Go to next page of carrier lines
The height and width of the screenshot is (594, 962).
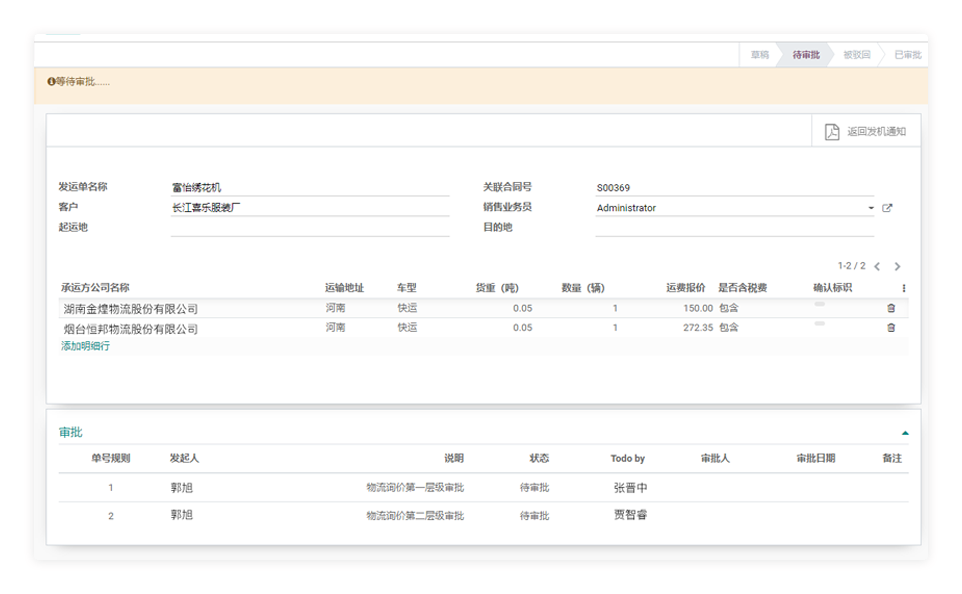tap(897, 267)
